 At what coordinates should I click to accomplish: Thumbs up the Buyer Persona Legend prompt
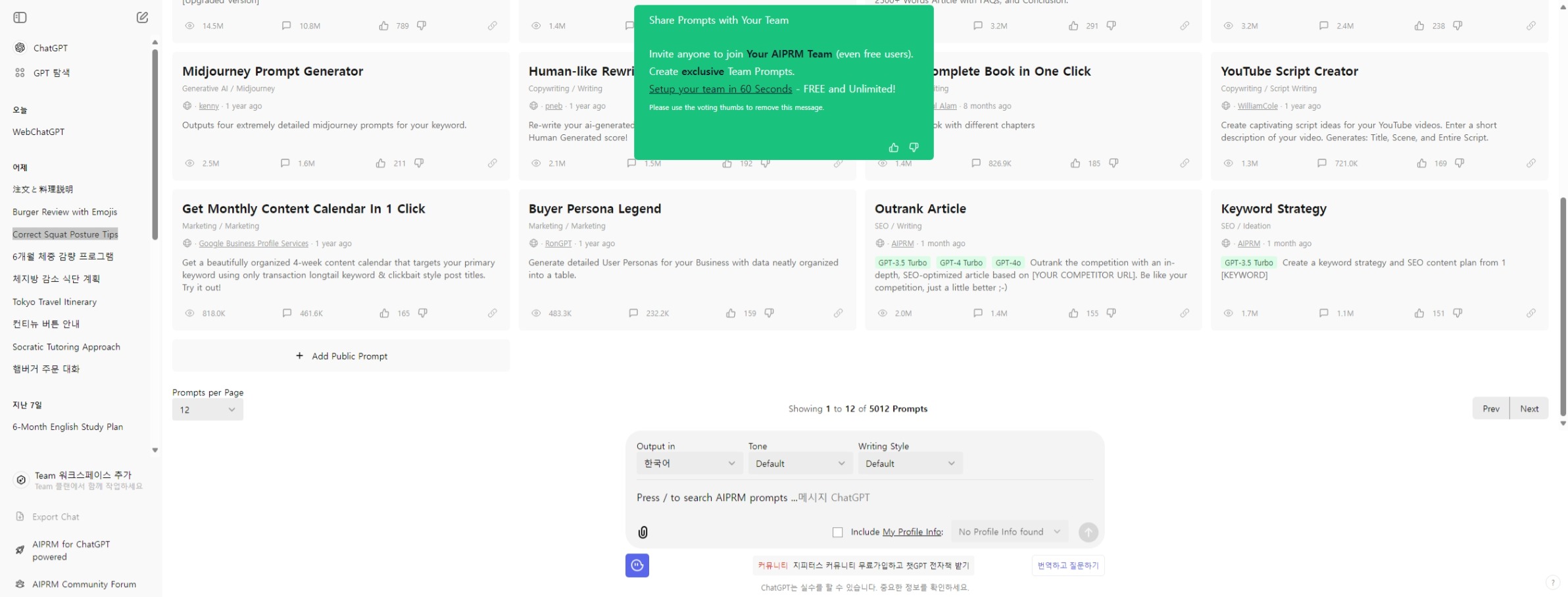[x=731, y=313]
